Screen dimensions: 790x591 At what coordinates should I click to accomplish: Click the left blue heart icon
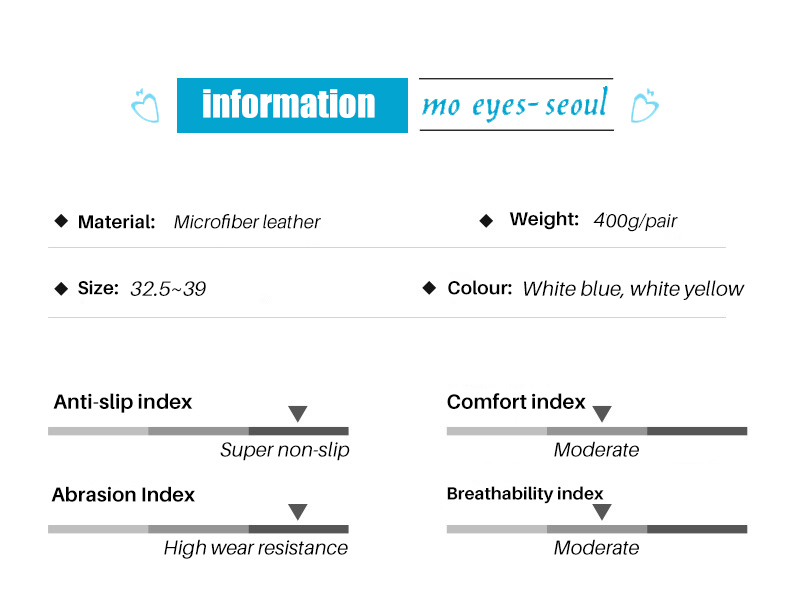coord(145,105)
